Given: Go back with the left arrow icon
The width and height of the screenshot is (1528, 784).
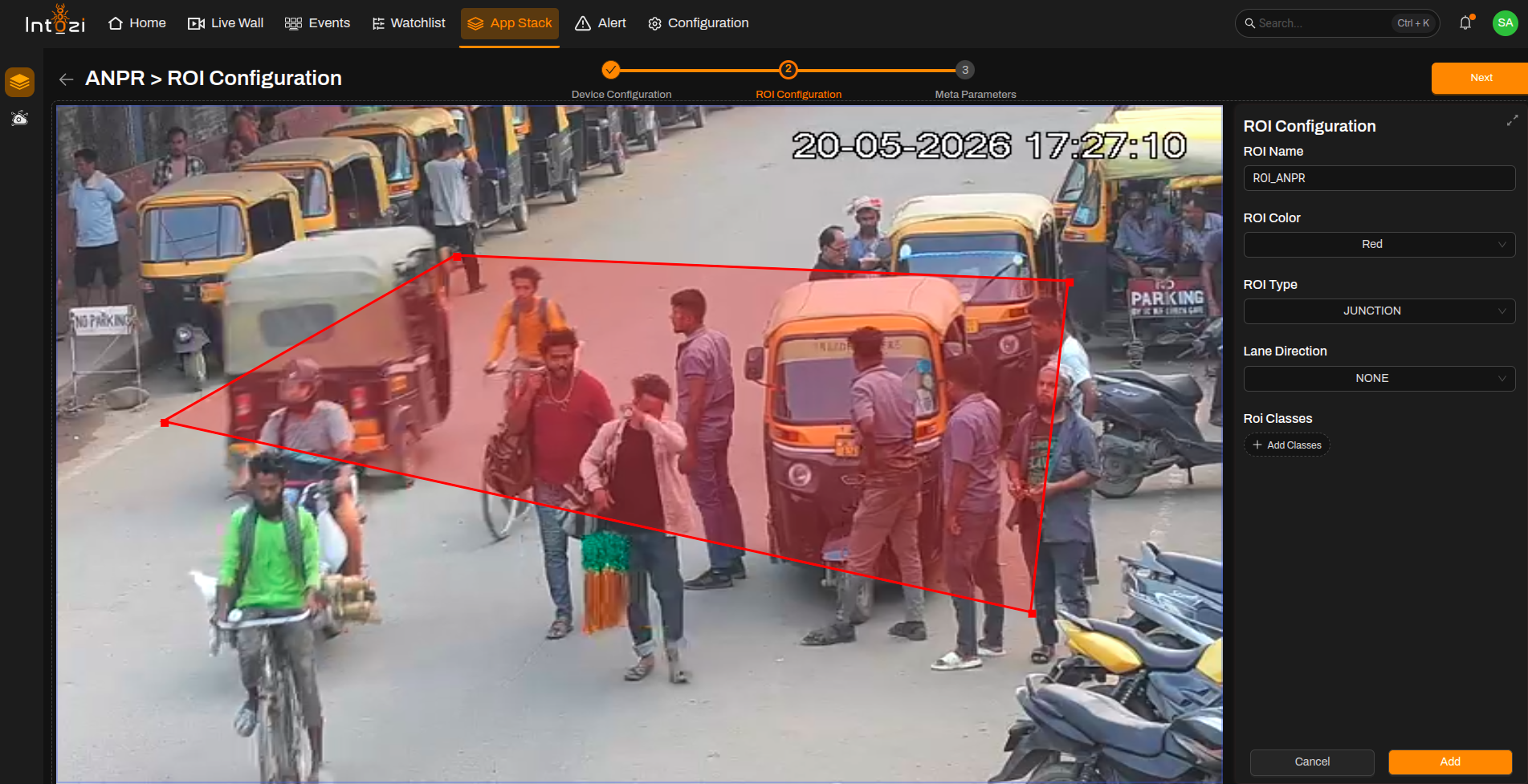Looking at the screenshot, I should click(x=67, y=79).
